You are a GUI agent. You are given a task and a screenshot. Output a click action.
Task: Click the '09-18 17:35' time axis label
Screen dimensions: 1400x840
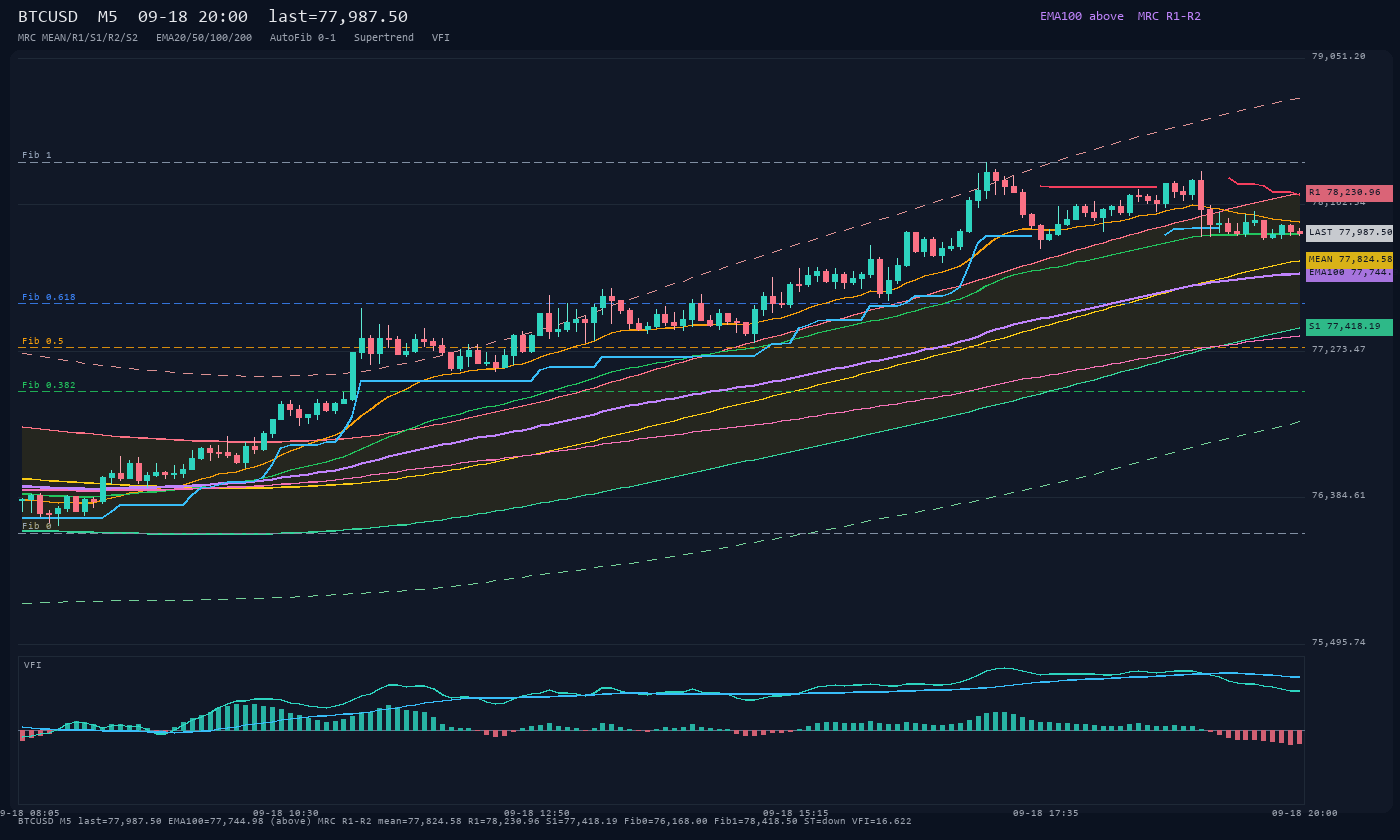[x=1046, y=813]
